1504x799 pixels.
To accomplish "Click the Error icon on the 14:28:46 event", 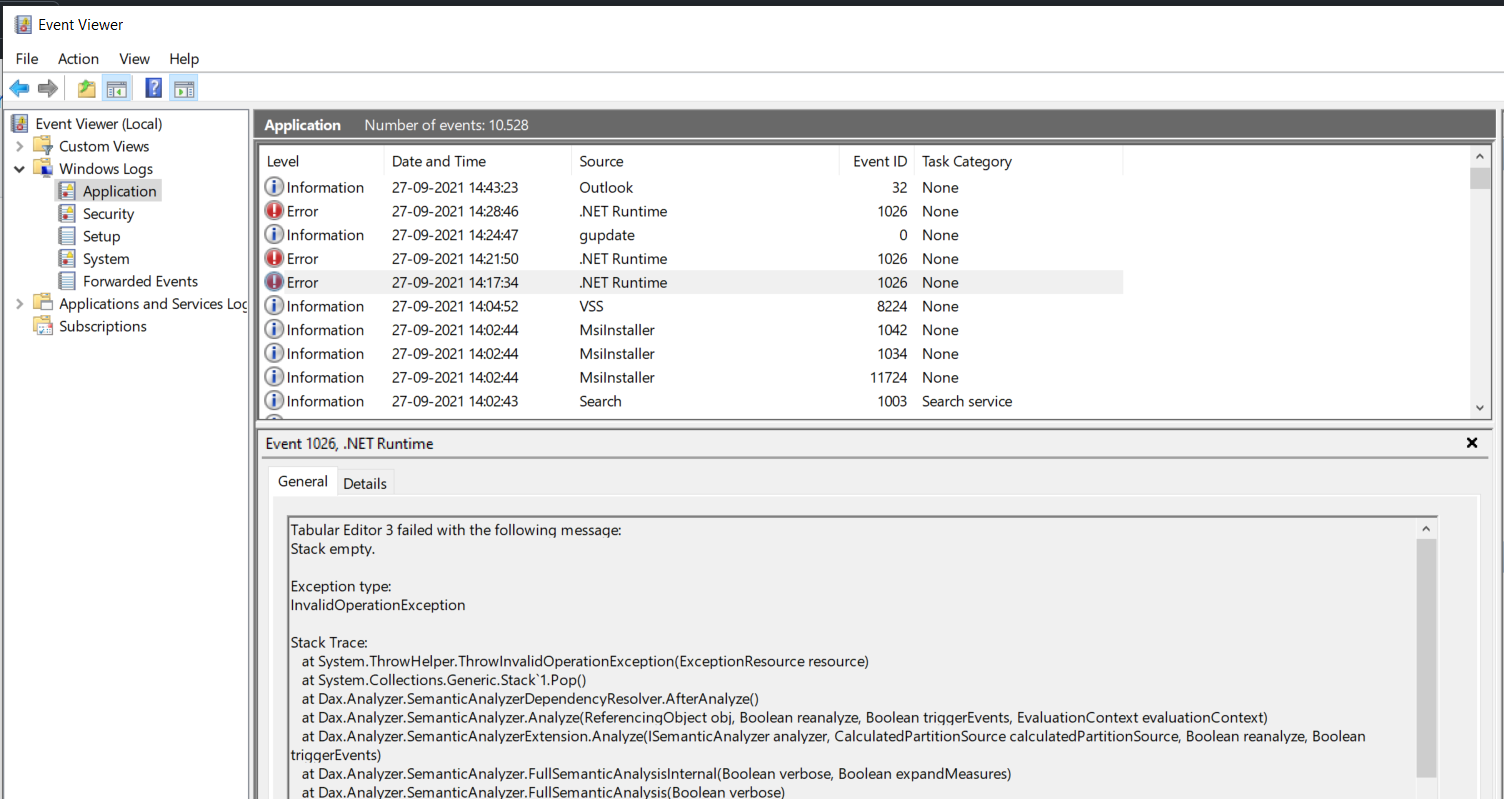I will pyautogui.click(x=273, y=211).
